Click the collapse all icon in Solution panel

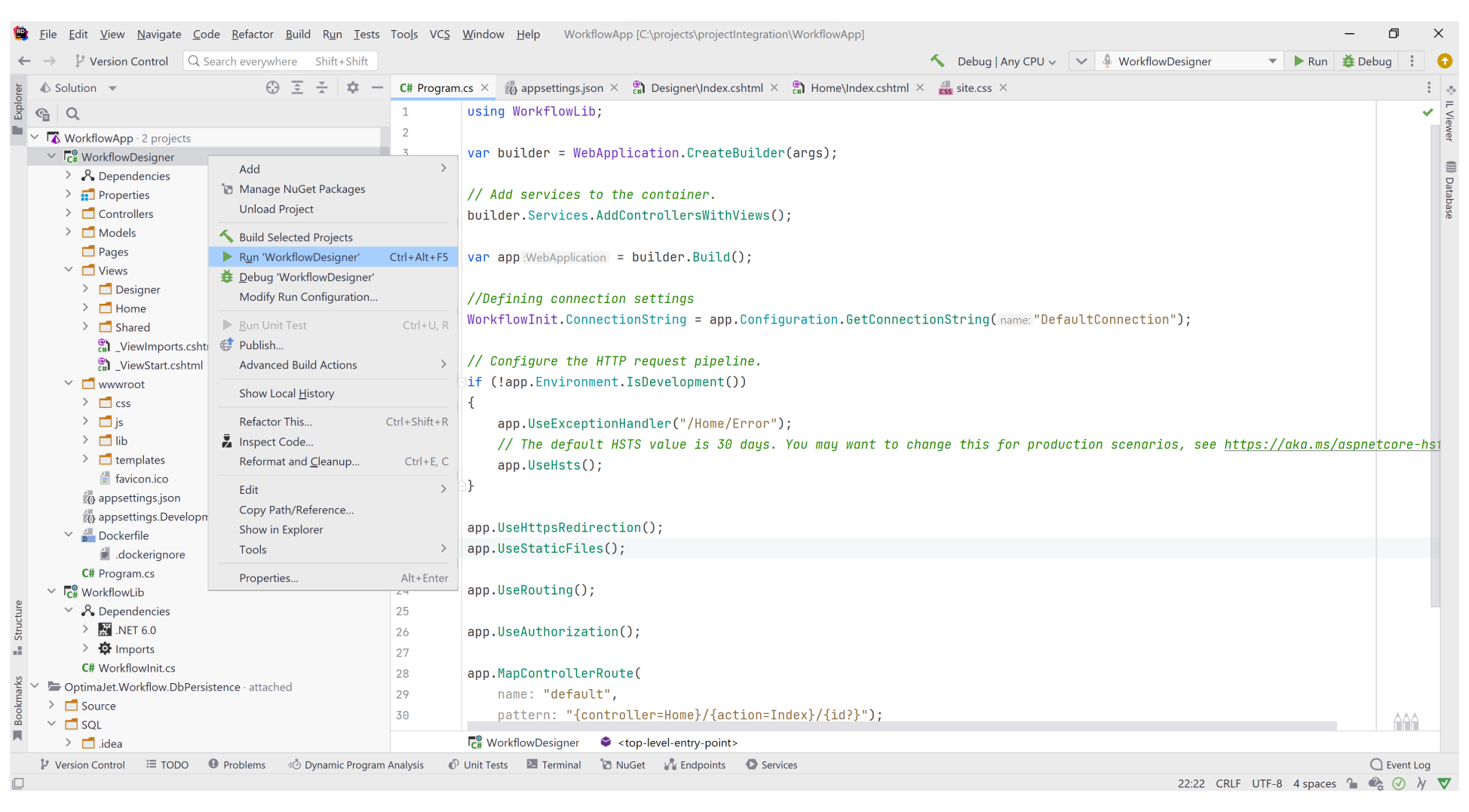[x=322, y=87]
